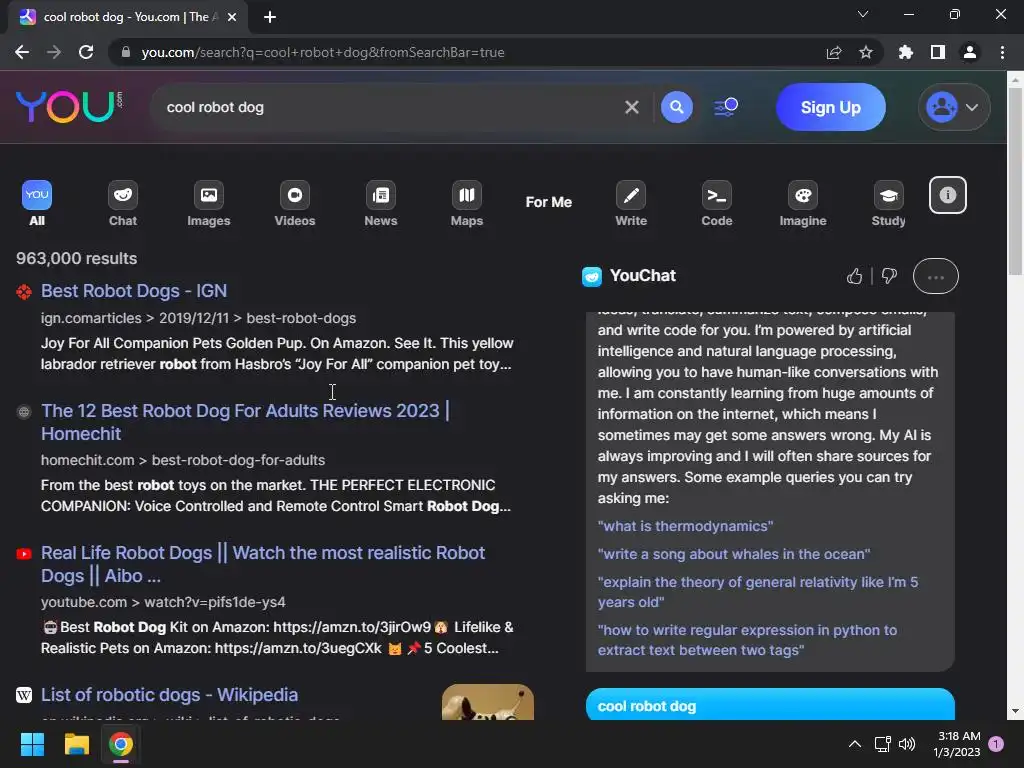Select the All results tab
The image size is (1024, 768).
(x=37, y=204)
